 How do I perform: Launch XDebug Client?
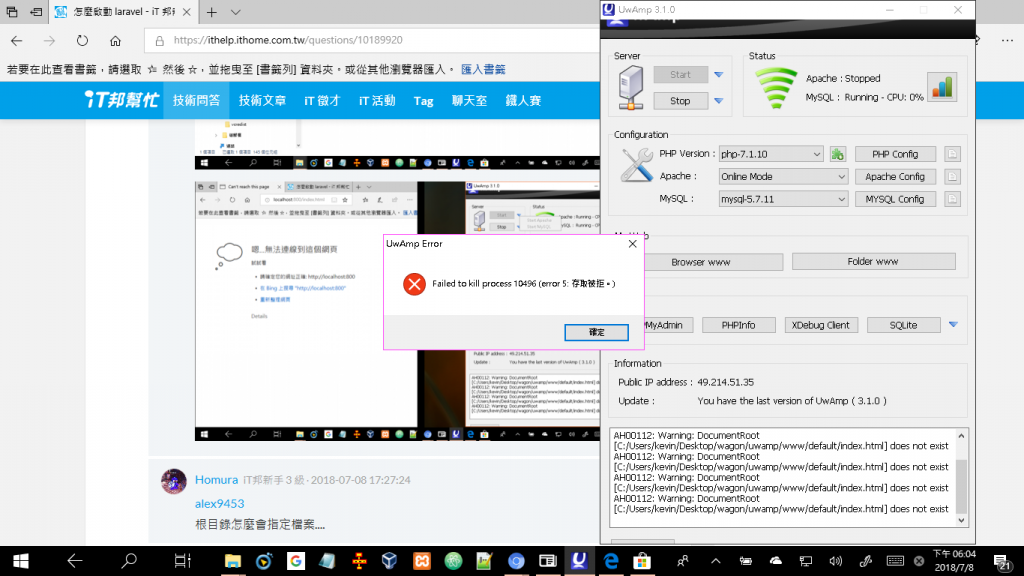point(820,325)
